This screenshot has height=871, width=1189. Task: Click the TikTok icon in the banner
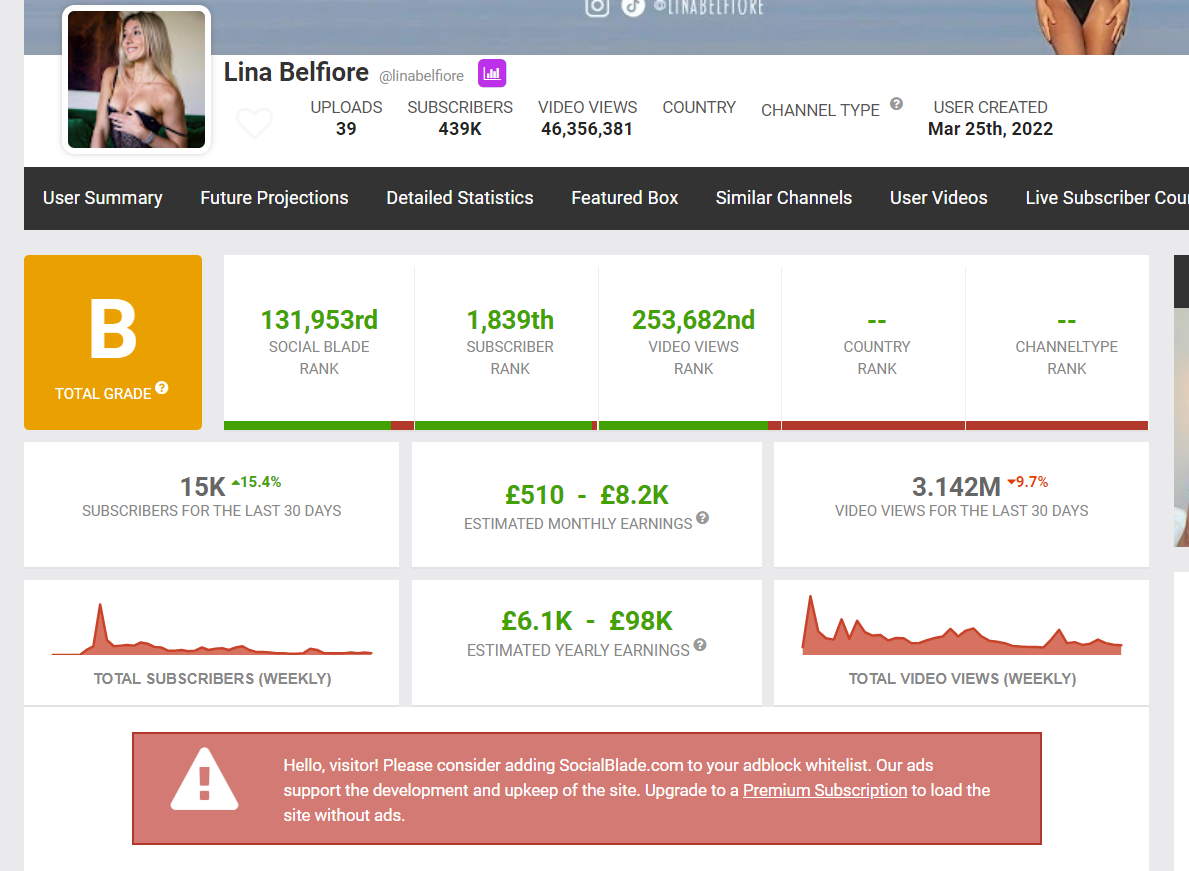point(633,7)
